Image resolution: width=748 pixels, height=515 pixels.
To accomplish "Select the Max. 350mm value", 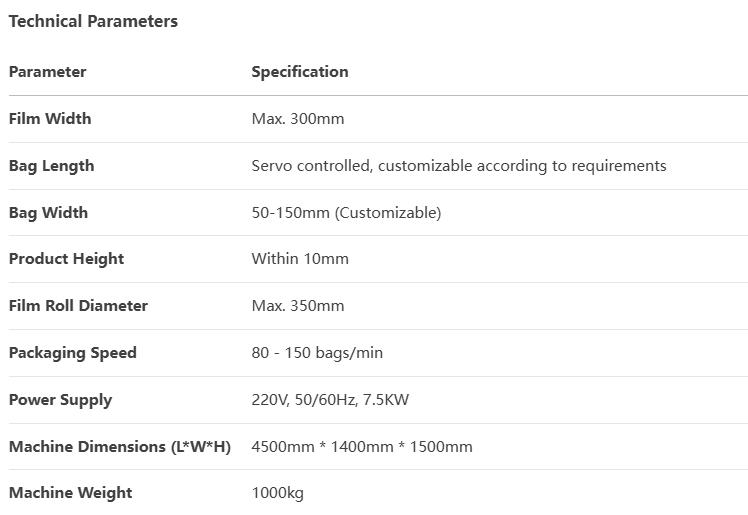I will [298, 306].
